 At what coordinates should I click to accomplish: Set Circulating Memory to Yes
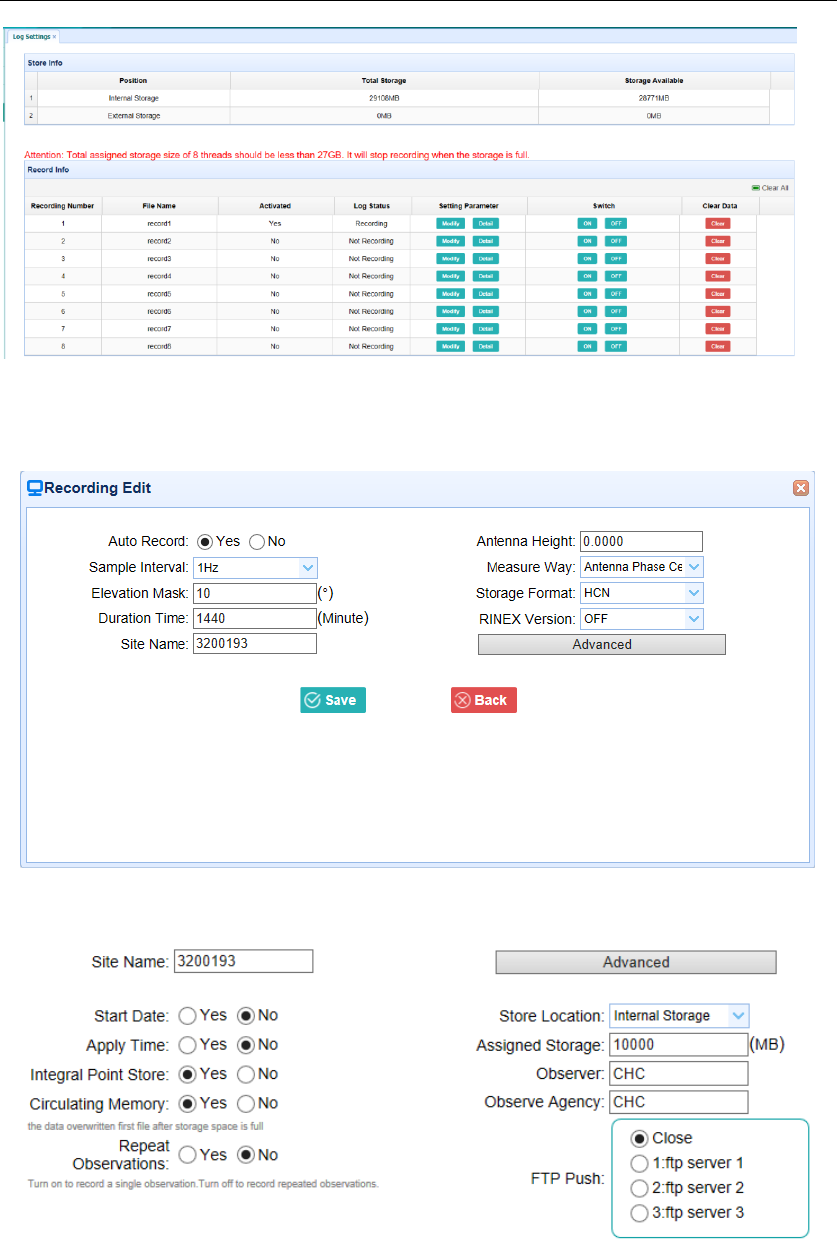tap(187, 1104)
